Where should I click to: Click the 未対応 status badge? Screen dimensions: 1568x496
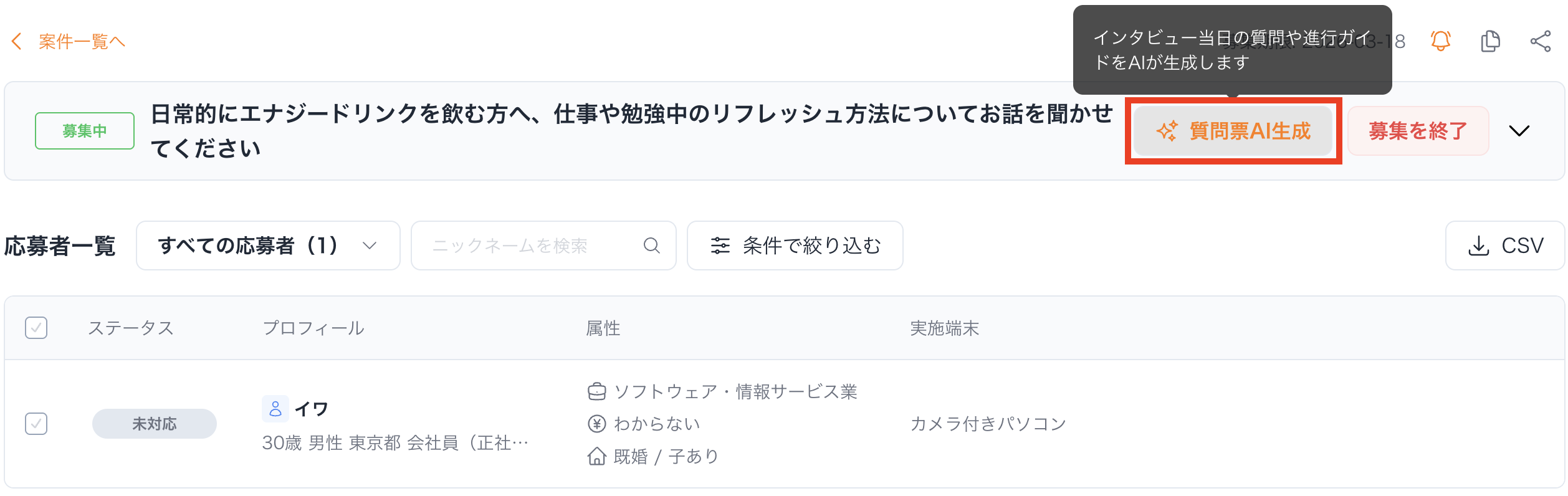click(x=154, y=424)
